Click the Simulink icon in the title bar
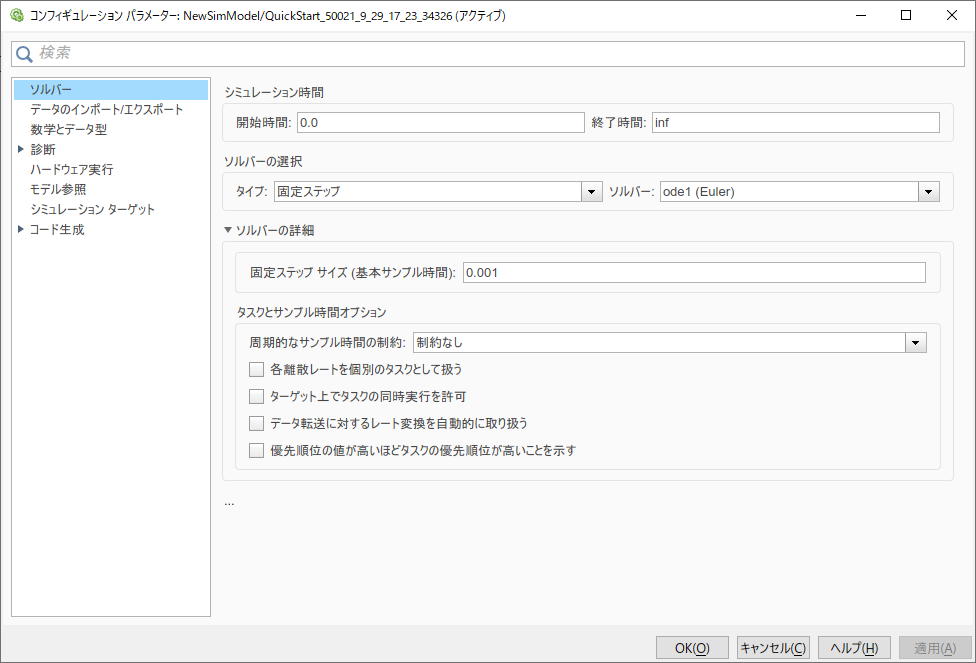This screenshot has height=663, width=976. point(17,15)
